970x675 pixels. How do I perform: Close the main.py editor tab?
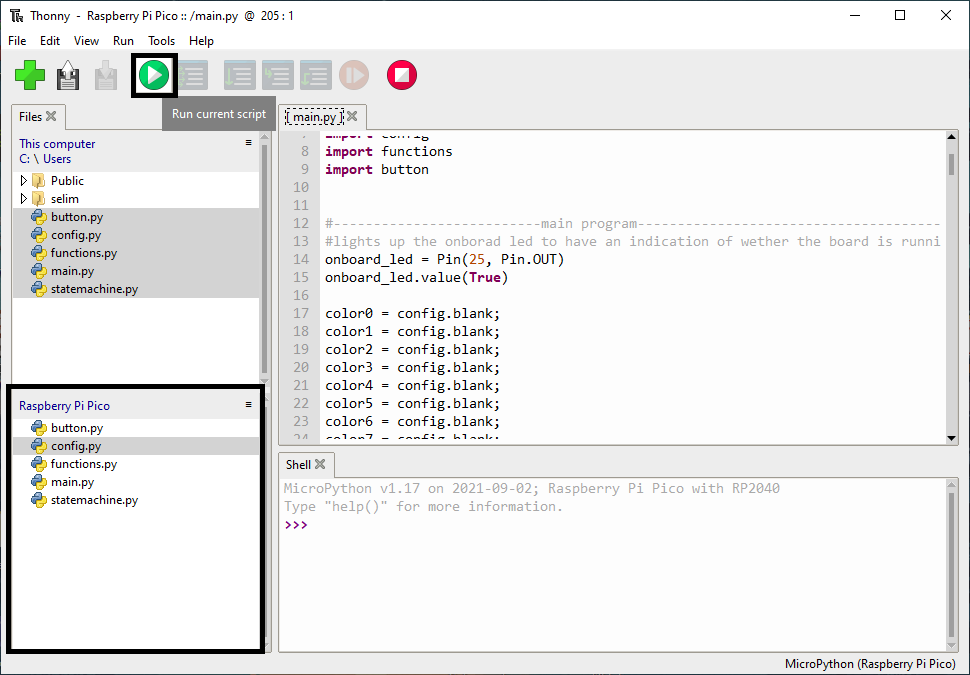point(352,116)
